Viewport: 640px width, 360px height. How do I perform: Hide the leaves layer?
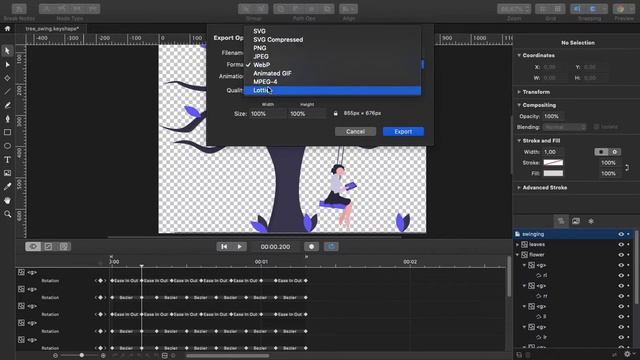[621, 244]
